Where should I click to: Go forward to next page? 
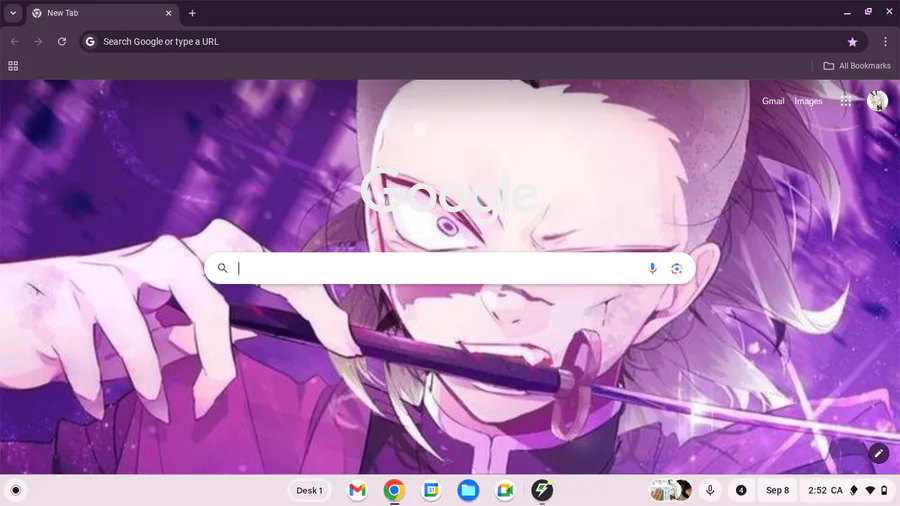pos(38,41)
